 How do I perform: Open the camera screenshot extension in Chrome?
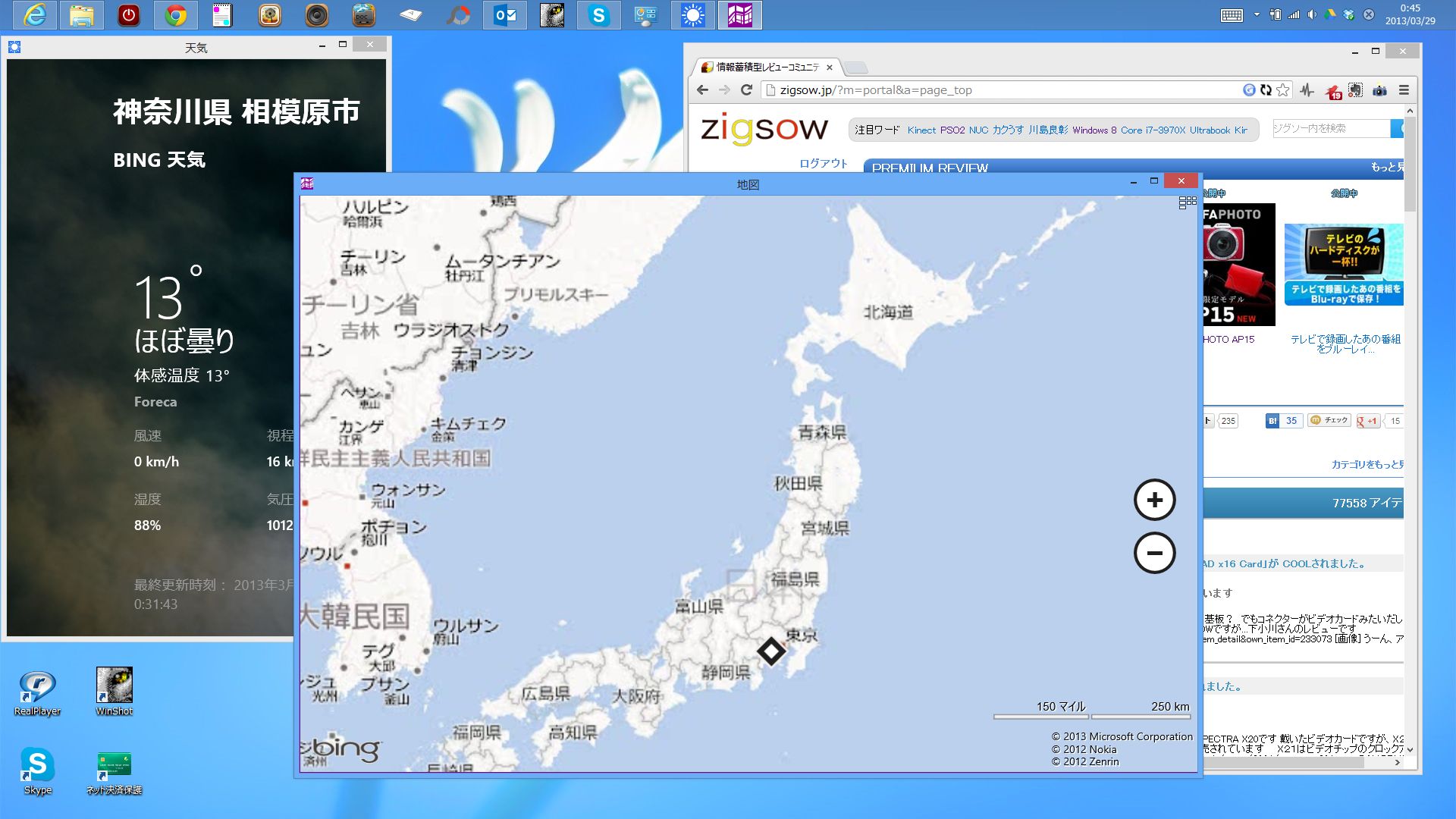[x=1379, y=90]
